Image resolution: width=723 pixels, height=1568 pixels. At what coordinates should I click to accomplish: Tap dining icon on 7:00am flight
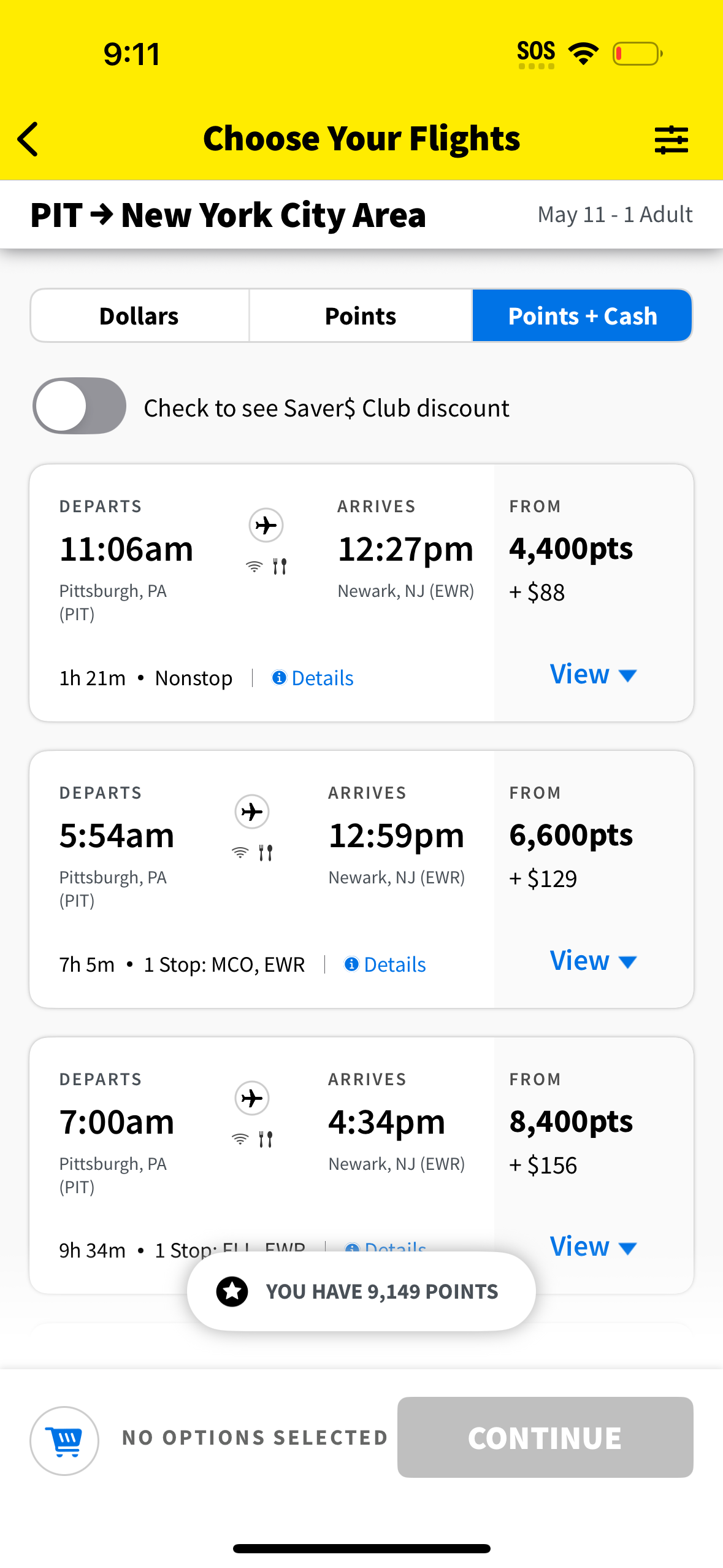(x=266, y=1139)
